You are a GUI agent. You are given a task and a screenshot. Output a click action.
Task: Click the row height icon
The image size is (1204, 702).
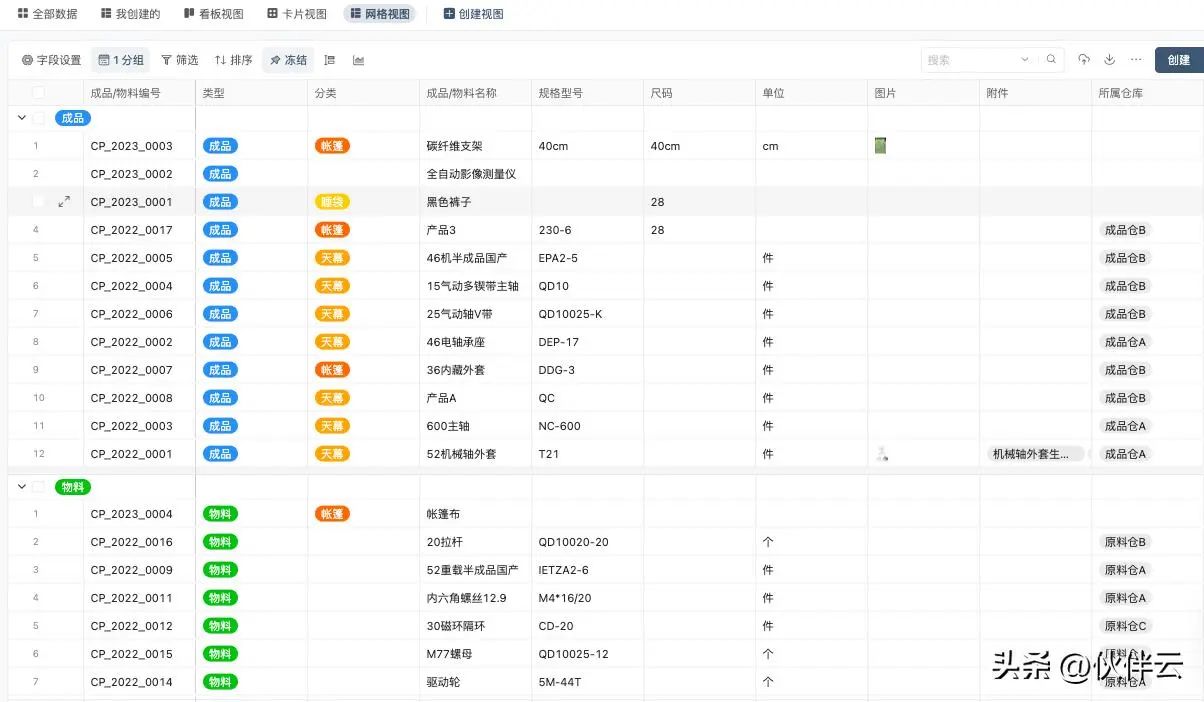(x=330, y=60)
